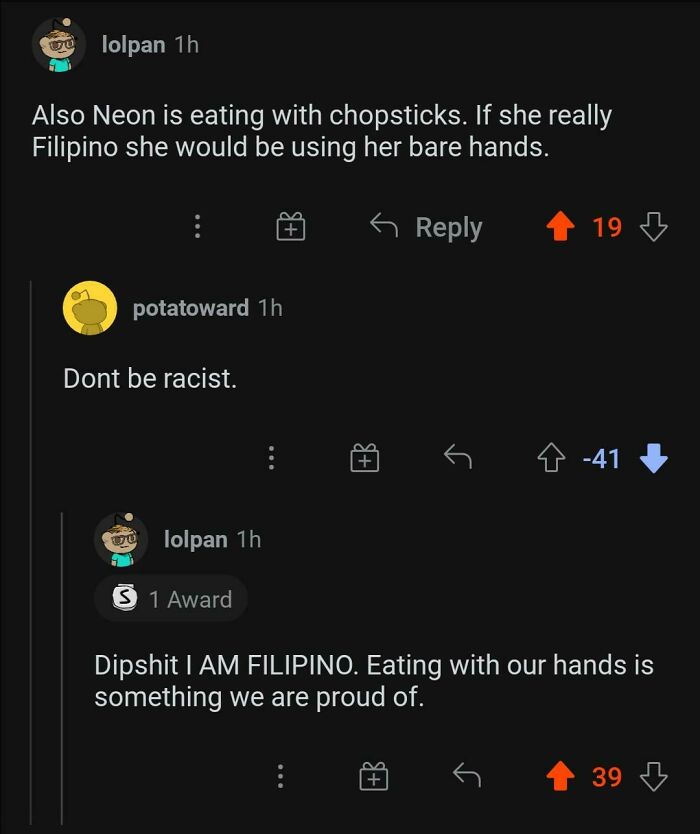This screenshot has height=834, width=700.
Task: Give an award to potatoward's comment
Action: tap(366, 458)
